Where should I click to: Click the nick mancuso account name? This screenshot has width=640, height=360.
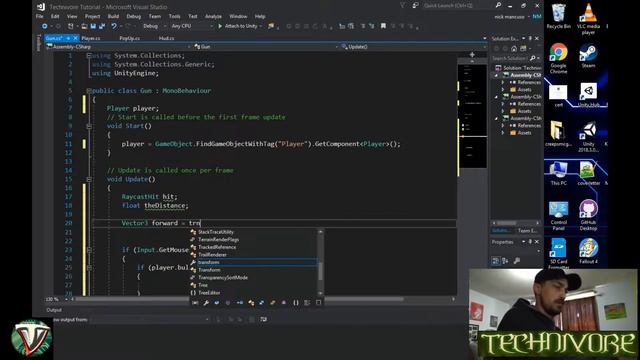[509, 17]
